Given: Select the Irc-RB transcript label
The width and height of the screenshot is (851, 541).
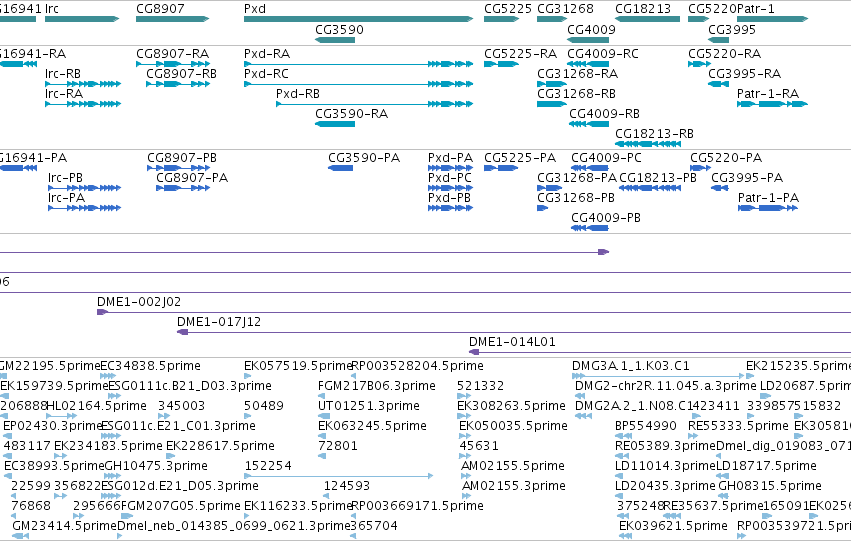Looking at the screenshot, I should (63, 74).
